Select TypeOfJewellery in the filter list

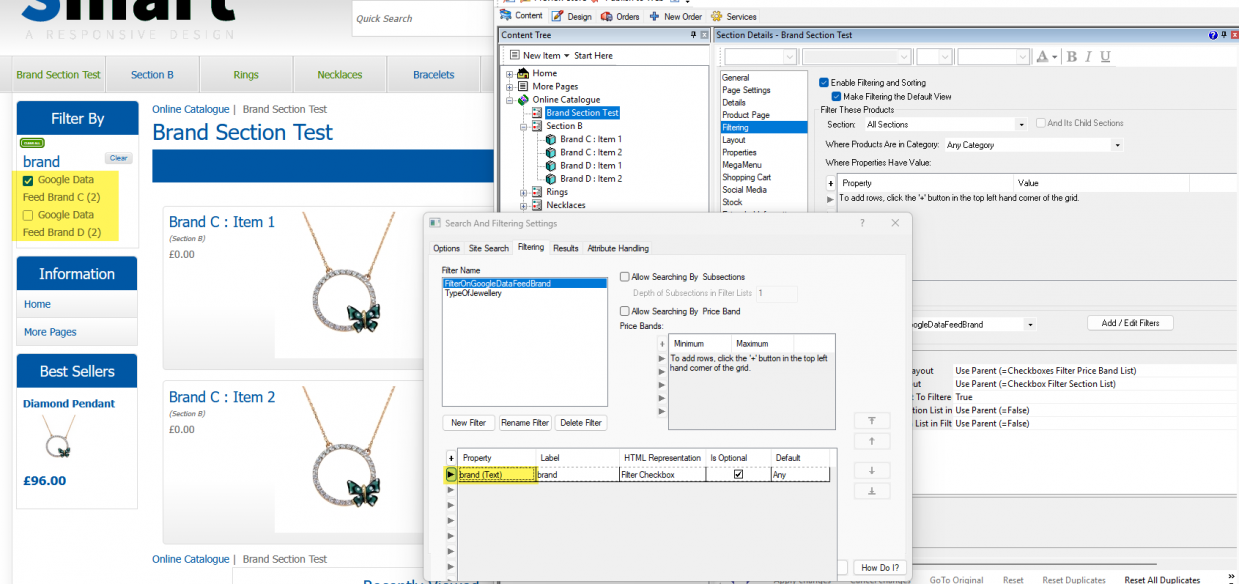pos(474,294)
